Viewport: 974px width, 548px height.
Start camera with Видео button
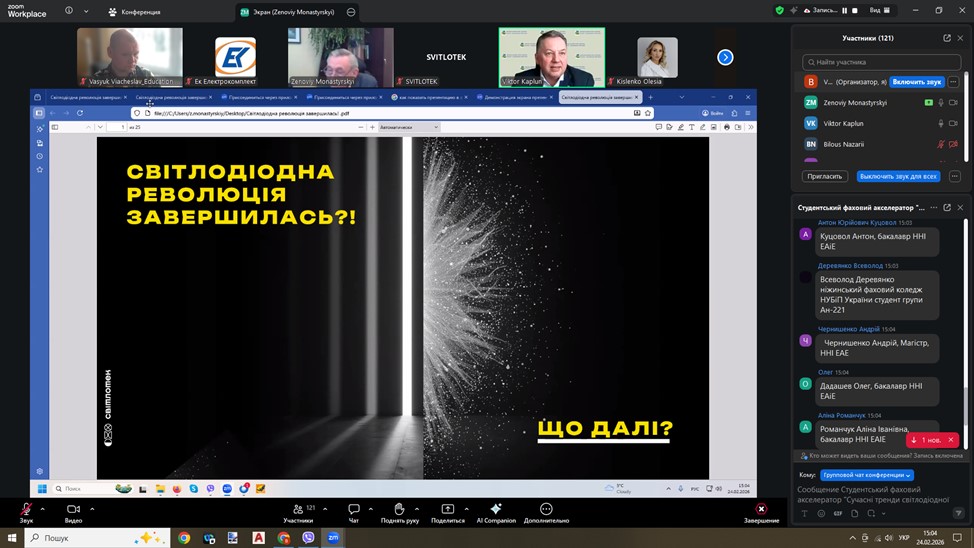click(73, 513)
